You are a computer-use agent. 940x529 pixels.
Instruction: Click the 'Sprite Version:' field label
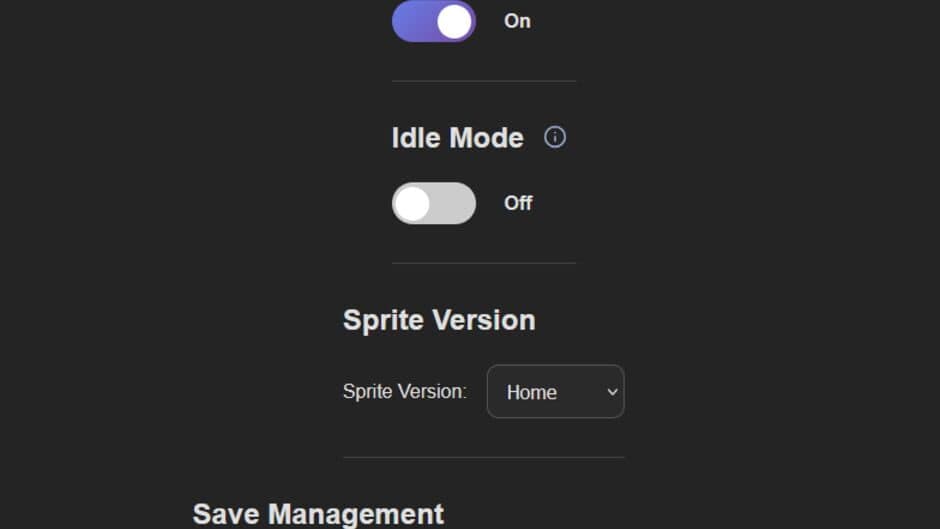(405, 392)
